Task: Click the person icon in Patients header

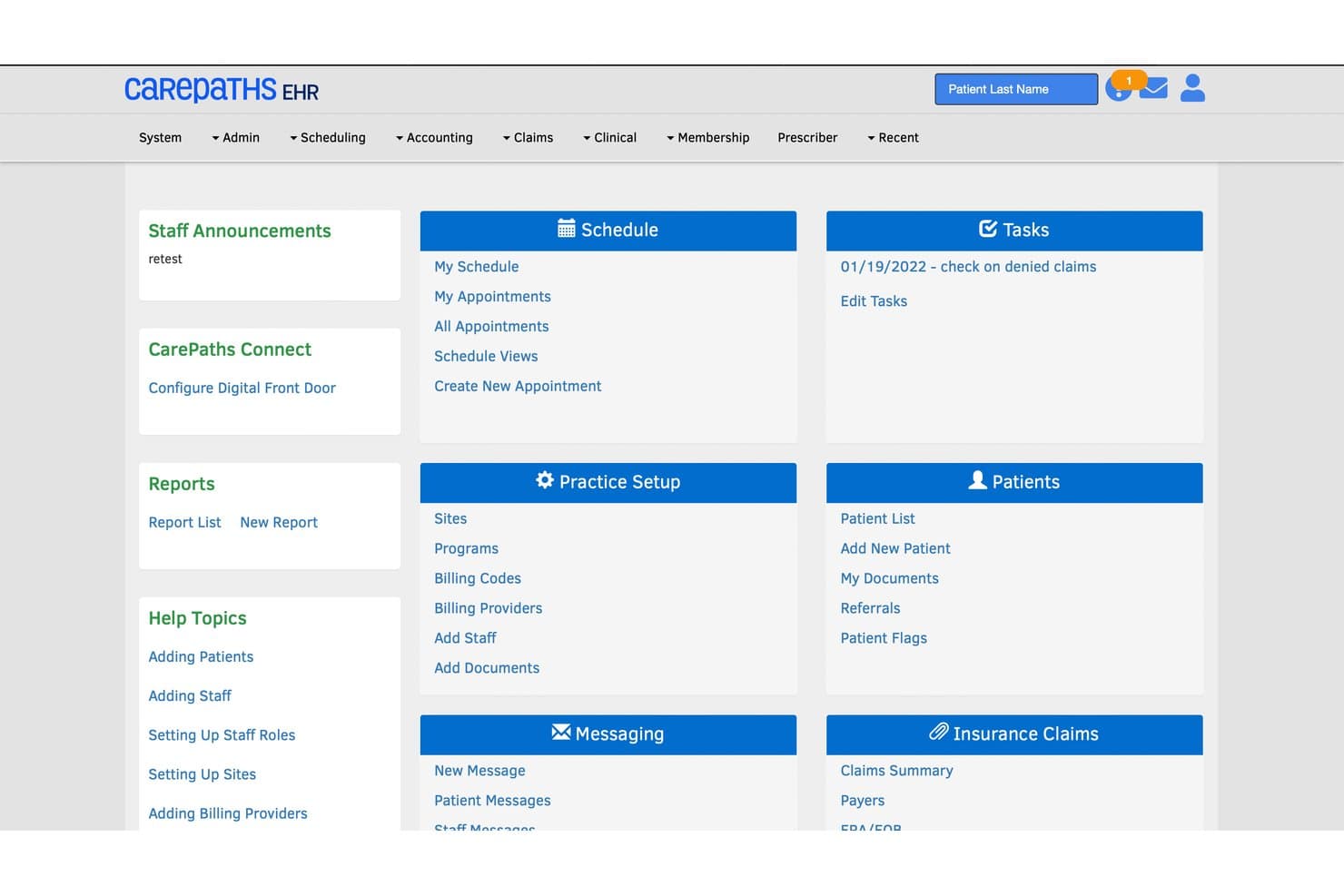Action: point(977,480)
